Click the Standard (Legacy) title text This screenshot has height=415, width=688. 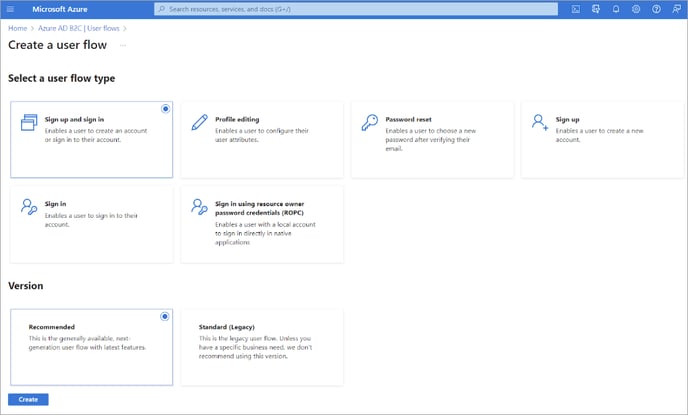[226, 327]
